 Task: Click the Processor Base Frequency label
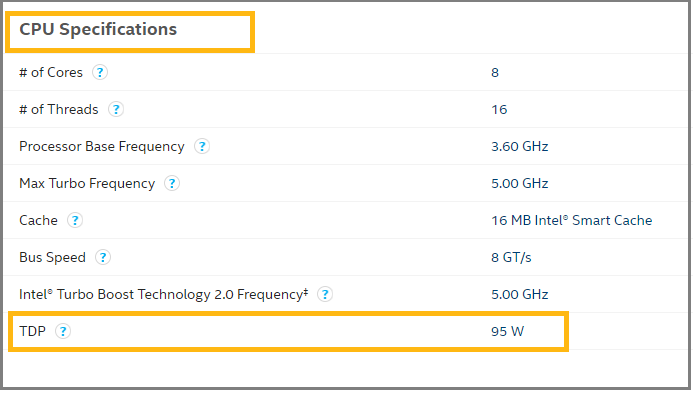(x=102, y=146)
